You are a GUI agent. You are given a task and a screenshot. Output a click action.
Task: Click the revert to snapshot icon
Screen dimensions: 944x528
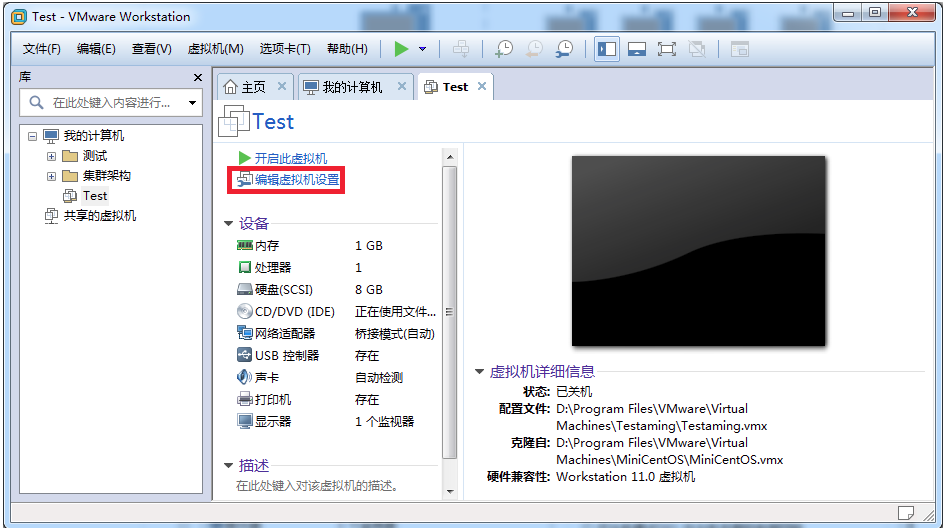(534, 49)
